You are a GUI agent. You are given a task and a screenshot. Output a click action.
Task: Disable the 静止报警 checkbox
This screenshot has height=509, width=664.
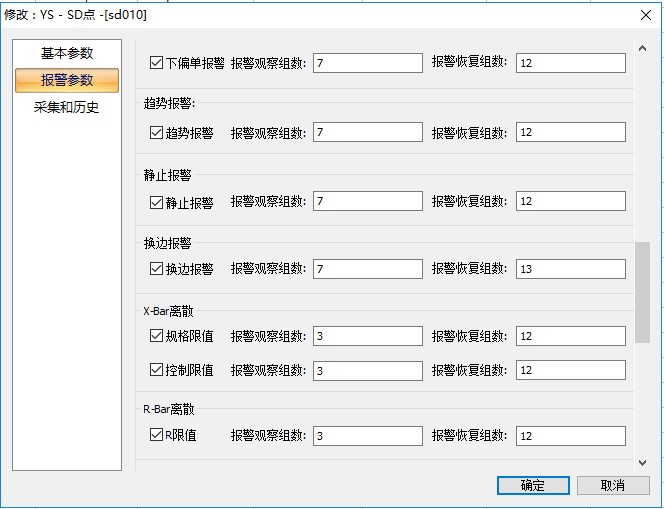(156, 202)
